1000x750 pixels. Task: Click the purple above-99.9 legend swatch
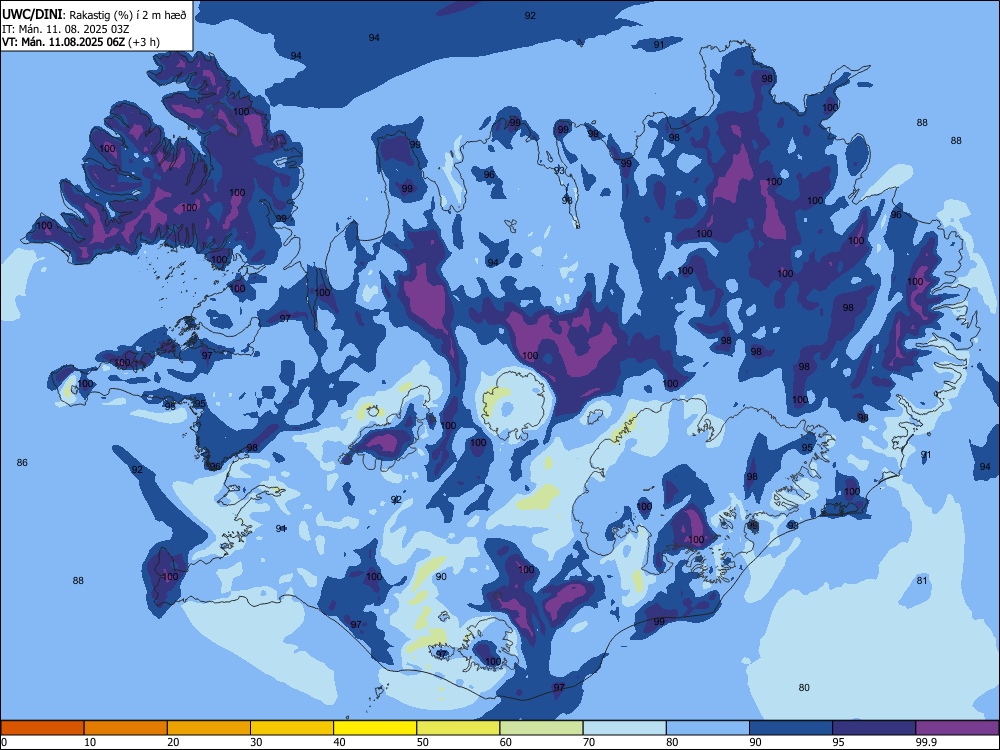click(957, 728)
